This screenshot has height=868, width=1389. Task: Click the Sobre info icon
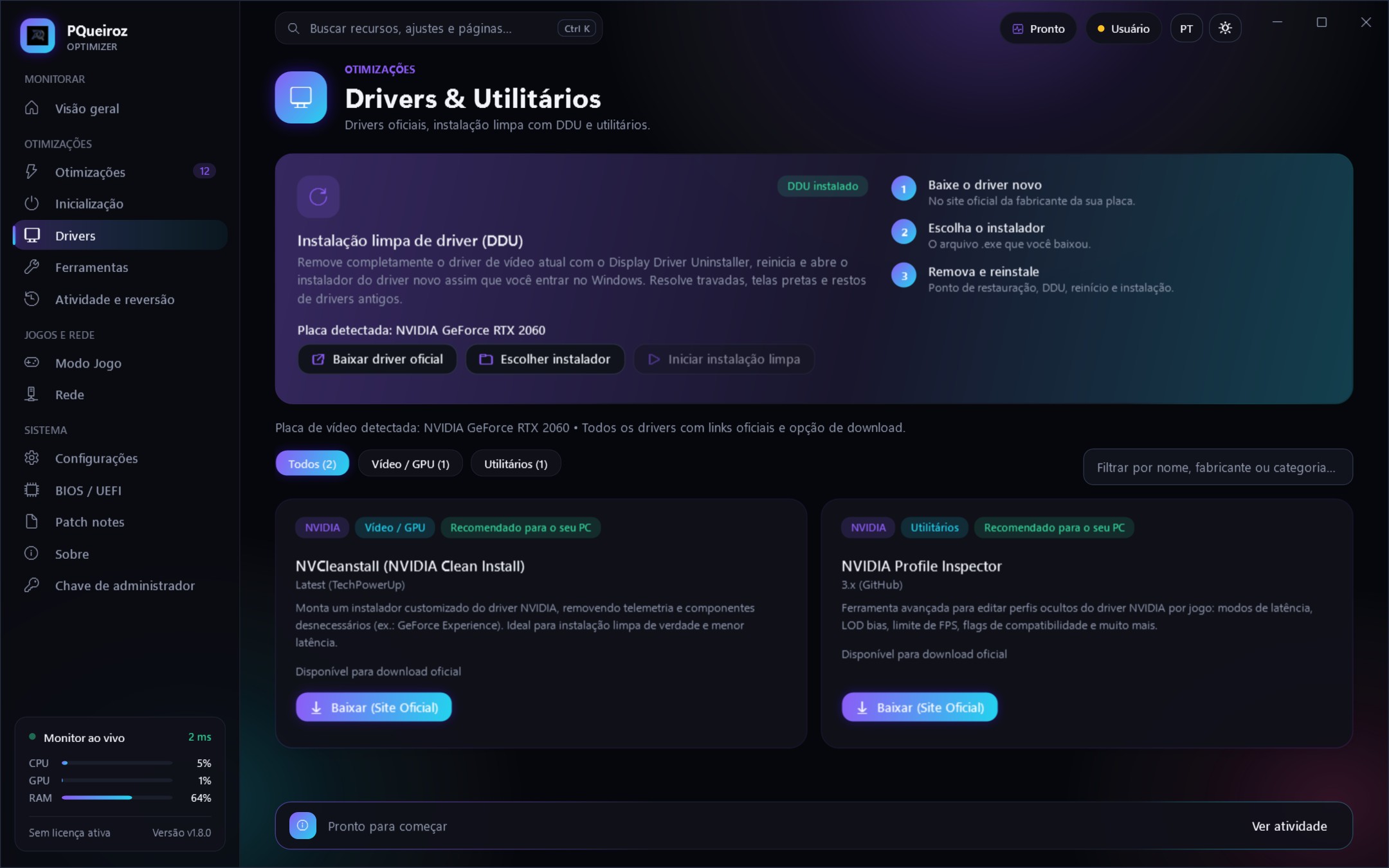coord(32,554)
